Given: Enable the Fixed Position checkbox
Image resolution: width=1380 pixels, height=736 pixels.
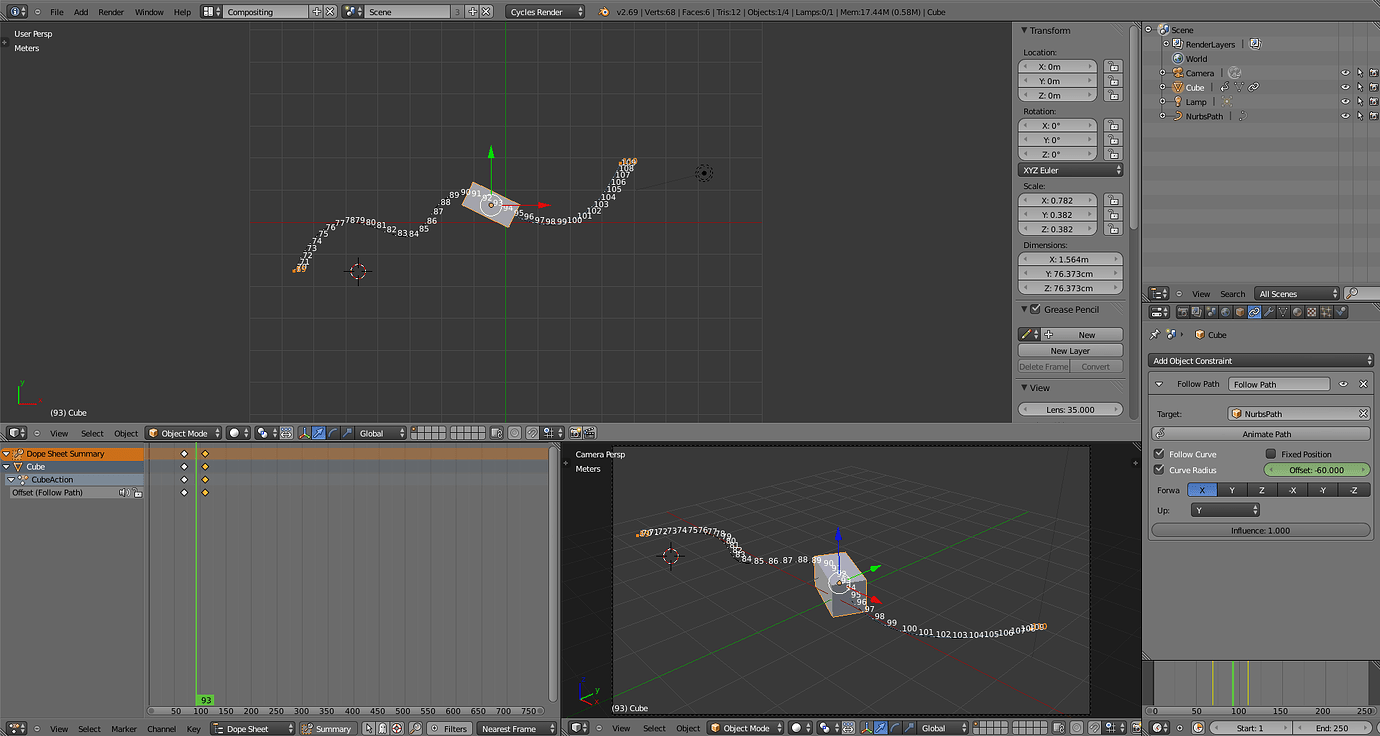Looking at the screenshot, I should [1271, 454].
